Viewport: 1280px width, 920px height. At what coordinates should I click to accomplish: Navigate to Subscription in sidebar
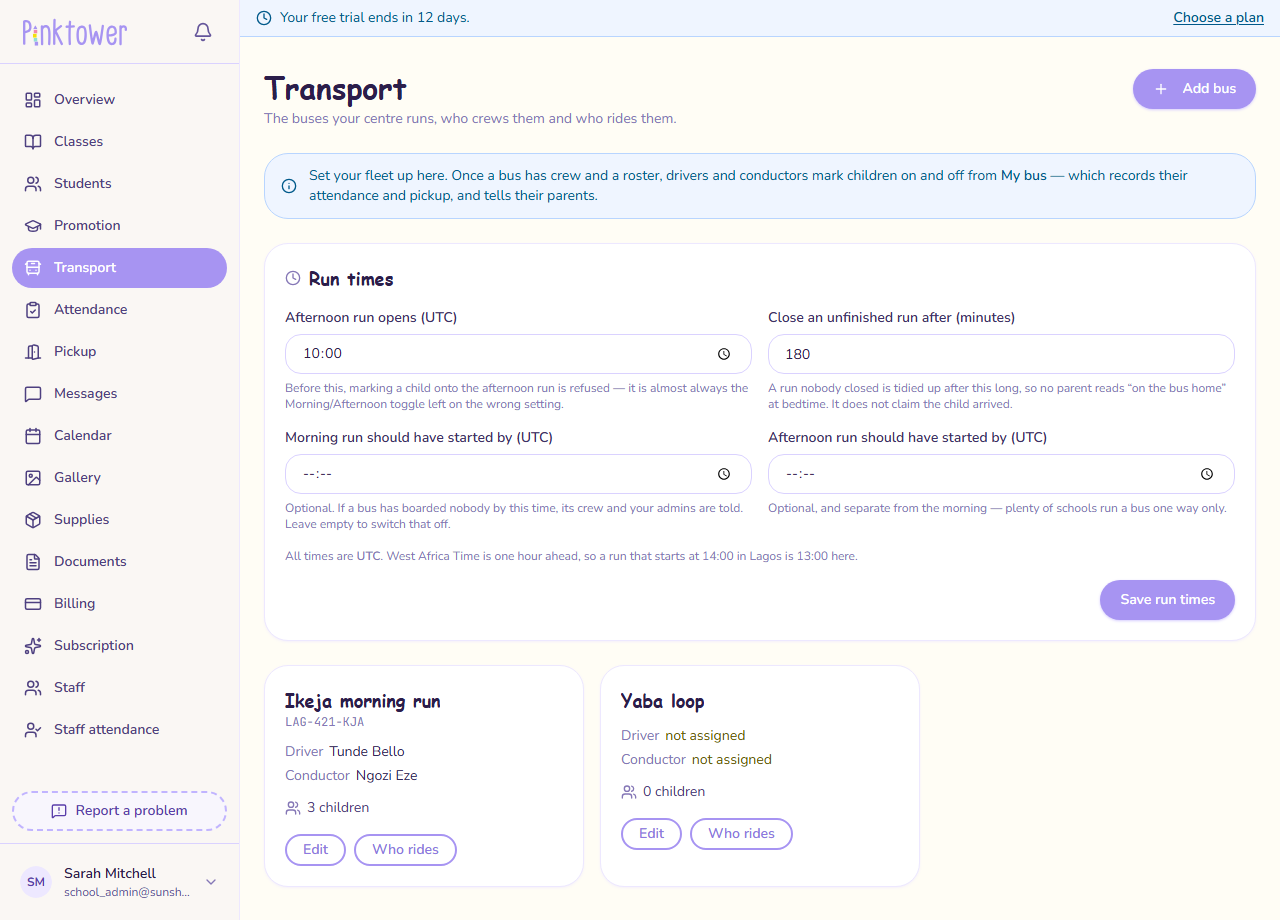click(x=119, y=646)
